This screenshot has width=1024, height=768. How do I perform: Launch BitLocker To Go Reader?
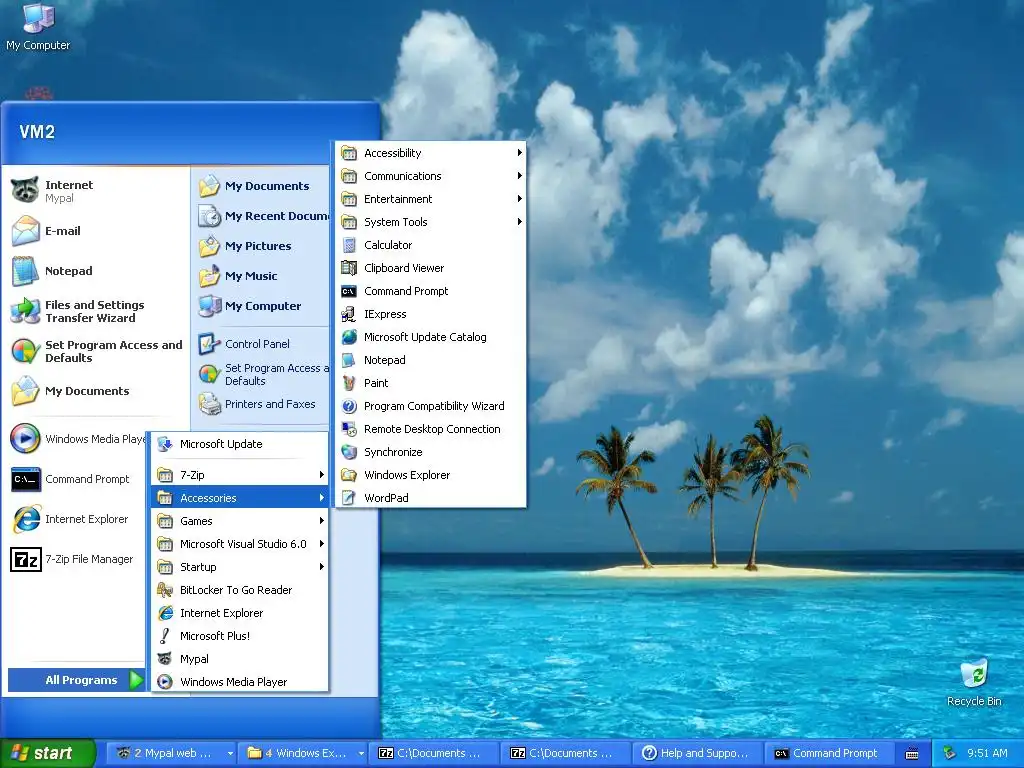(x=239, y=590)
